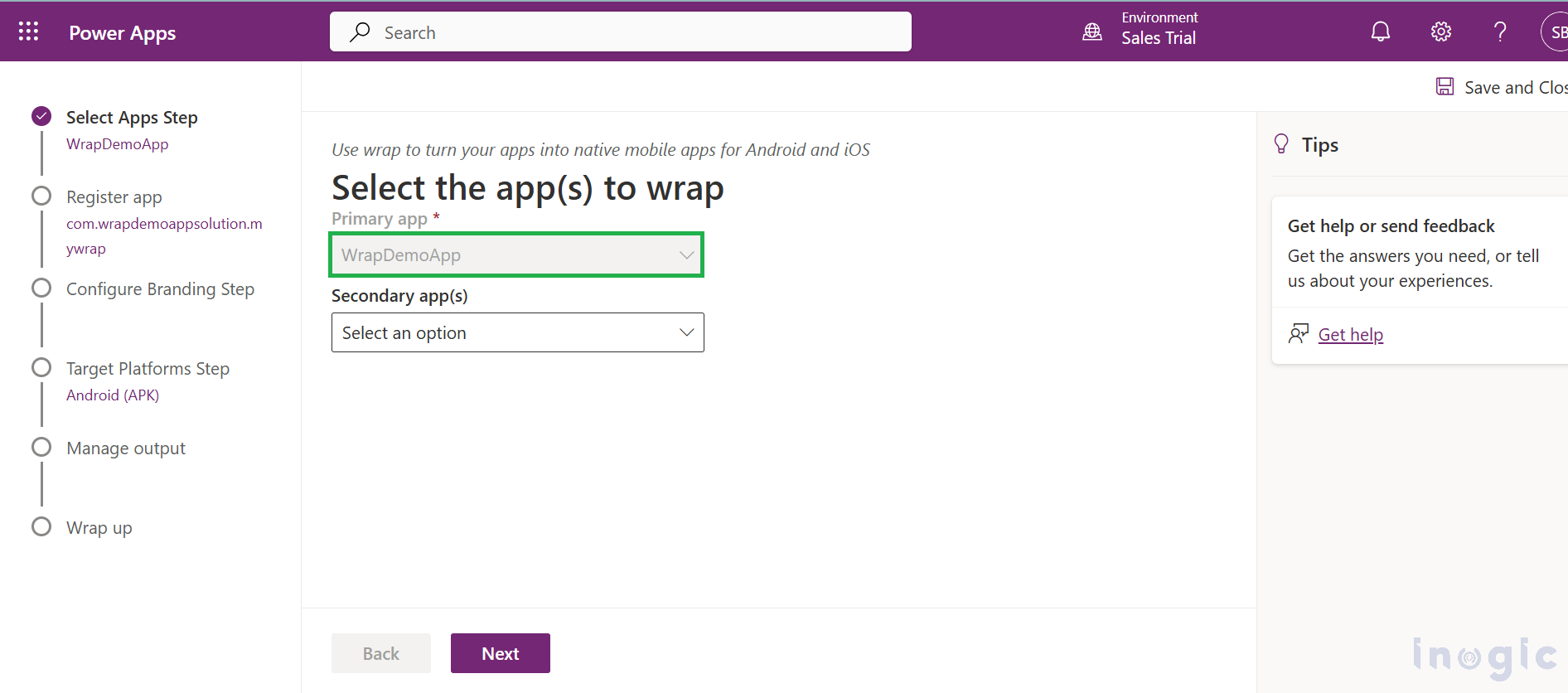Open Settings gear
The image size is (1568, 693).
point(1441,31)
